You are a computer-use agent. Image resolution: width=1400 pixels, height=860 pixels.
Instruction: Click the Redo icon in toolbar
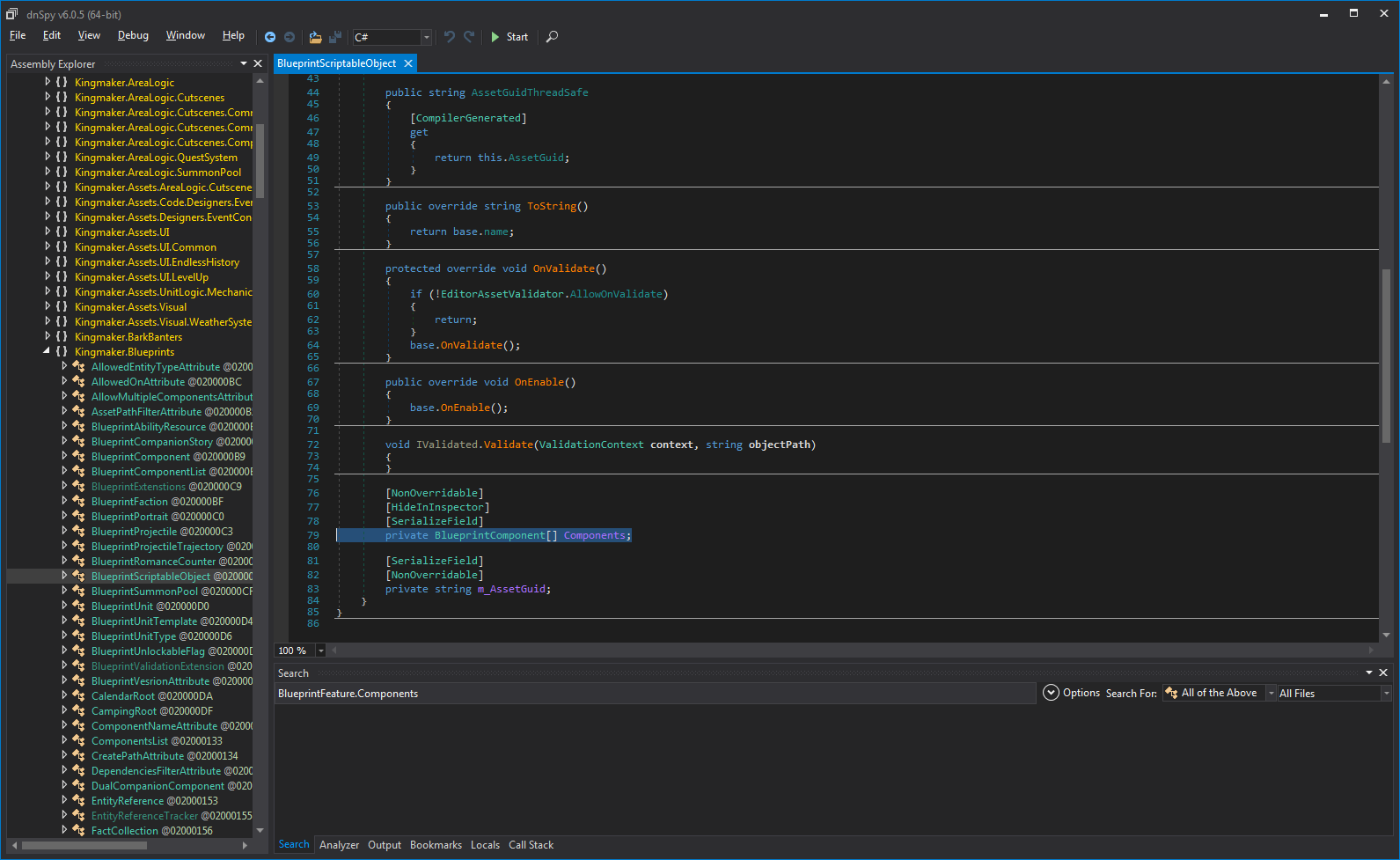(469, 37)
